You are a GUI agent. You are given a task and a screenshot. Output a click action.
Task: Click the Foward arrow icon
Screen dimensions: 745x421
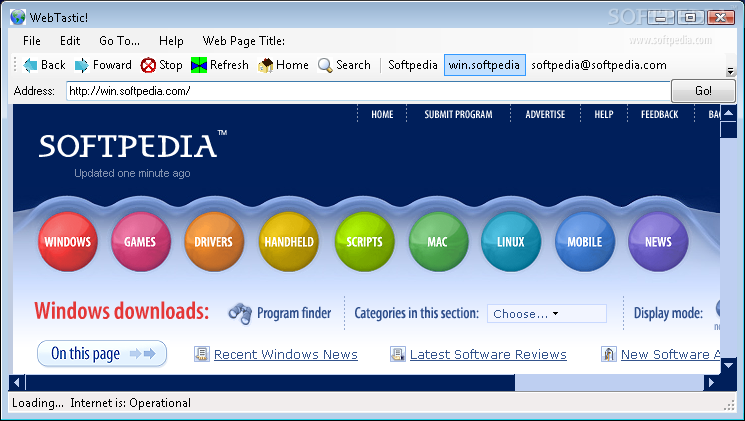pyautogui.click(x=82, y=65)
